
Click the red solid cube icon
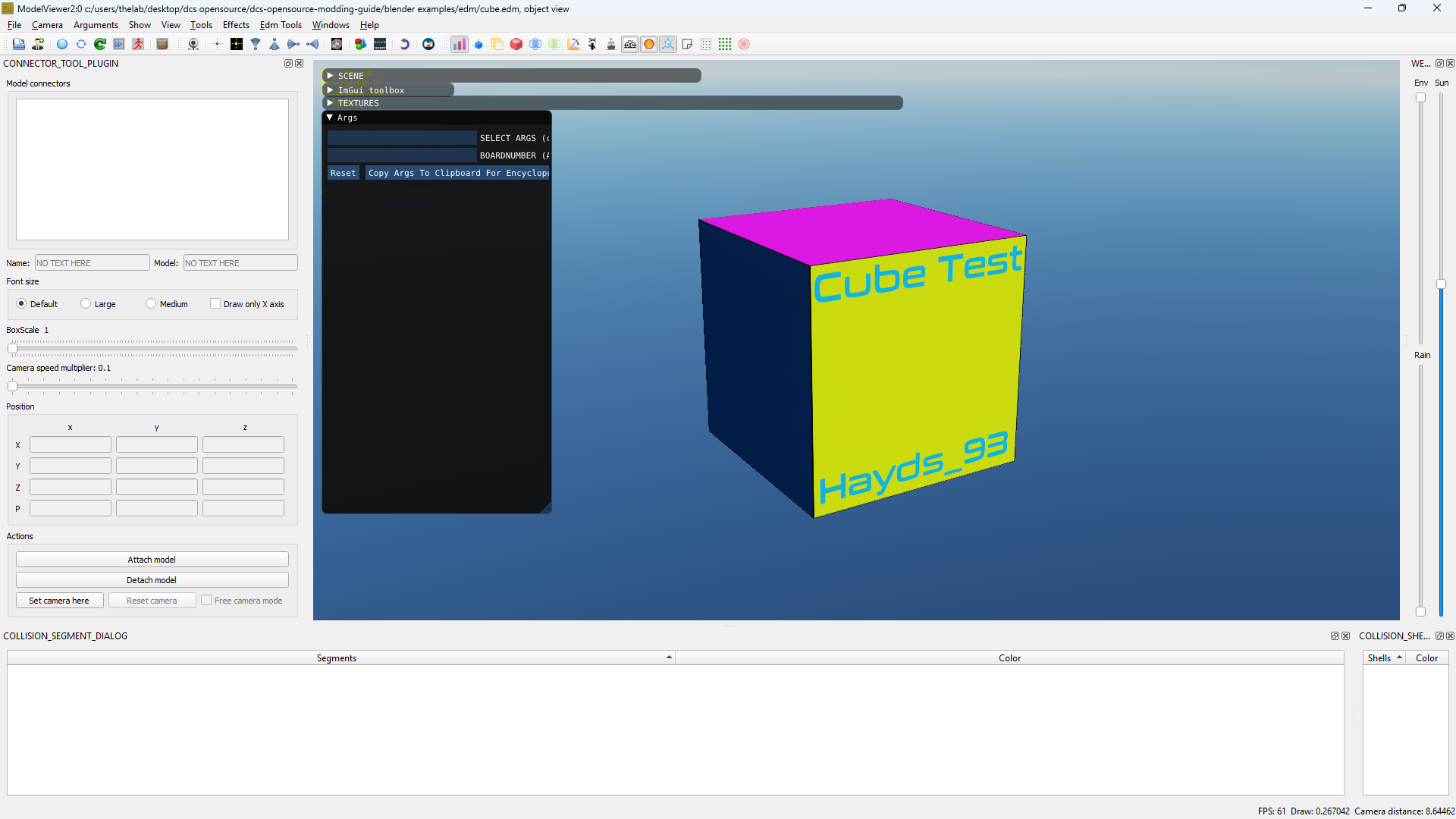click(x=516, y=45)
